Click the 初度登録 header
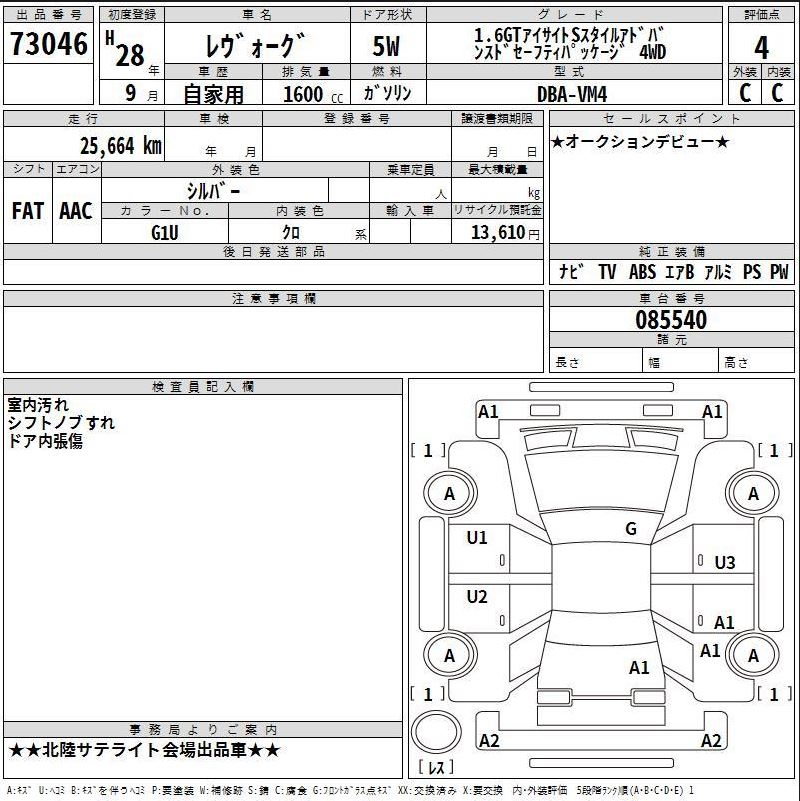The width and height of the screenshot is (800, 801). (132, 14)
